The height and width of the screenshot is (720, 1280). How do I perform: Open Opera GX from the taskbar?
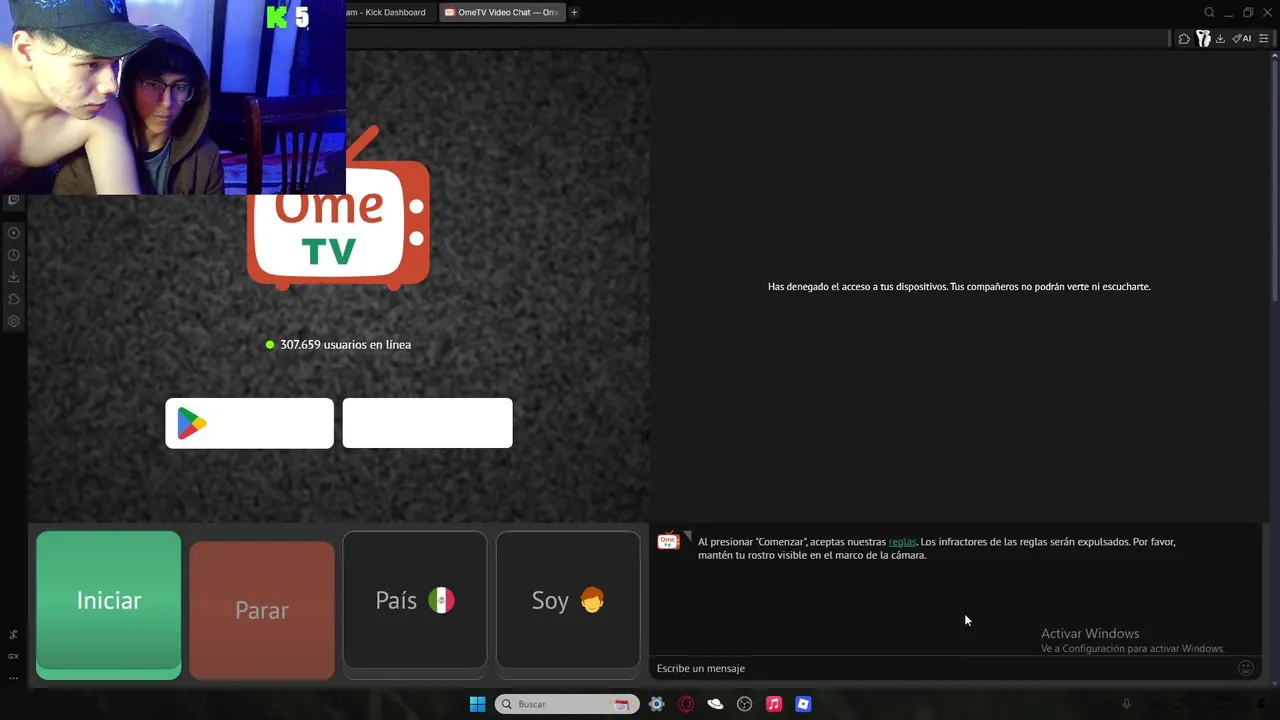686,704
